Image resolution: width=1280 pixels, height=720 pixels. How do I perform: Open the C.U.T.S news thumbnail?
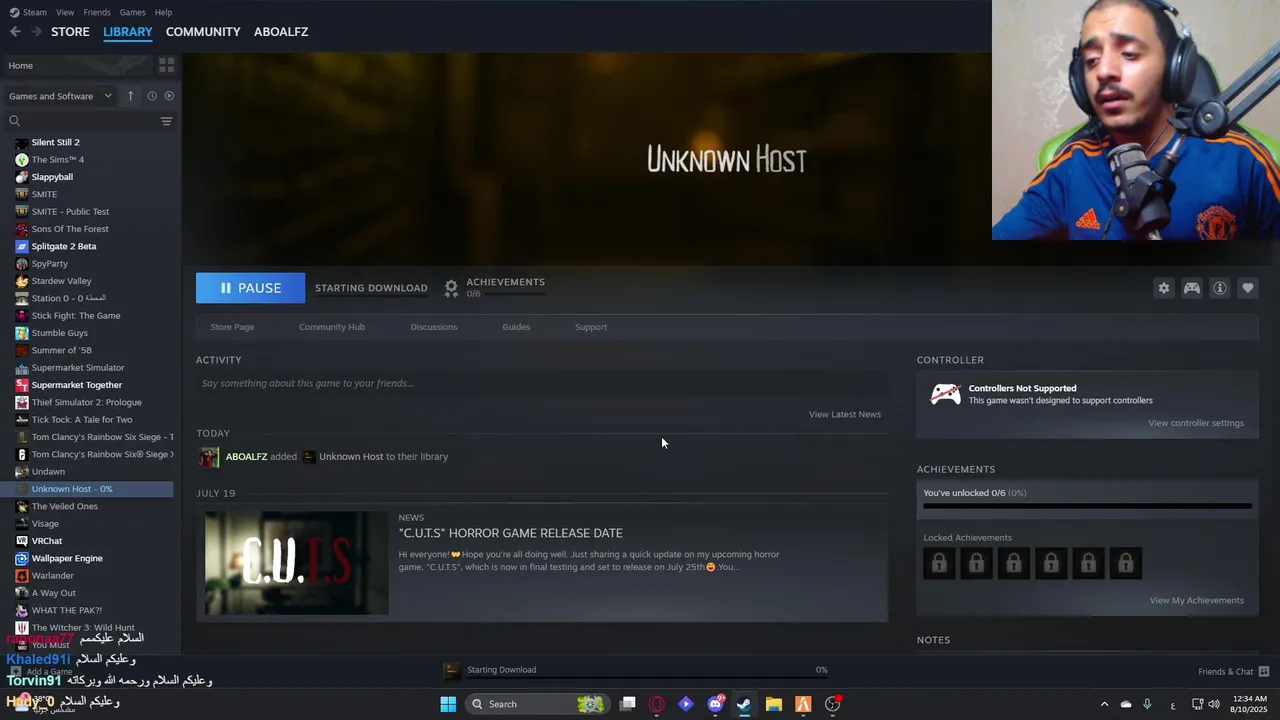297,563
